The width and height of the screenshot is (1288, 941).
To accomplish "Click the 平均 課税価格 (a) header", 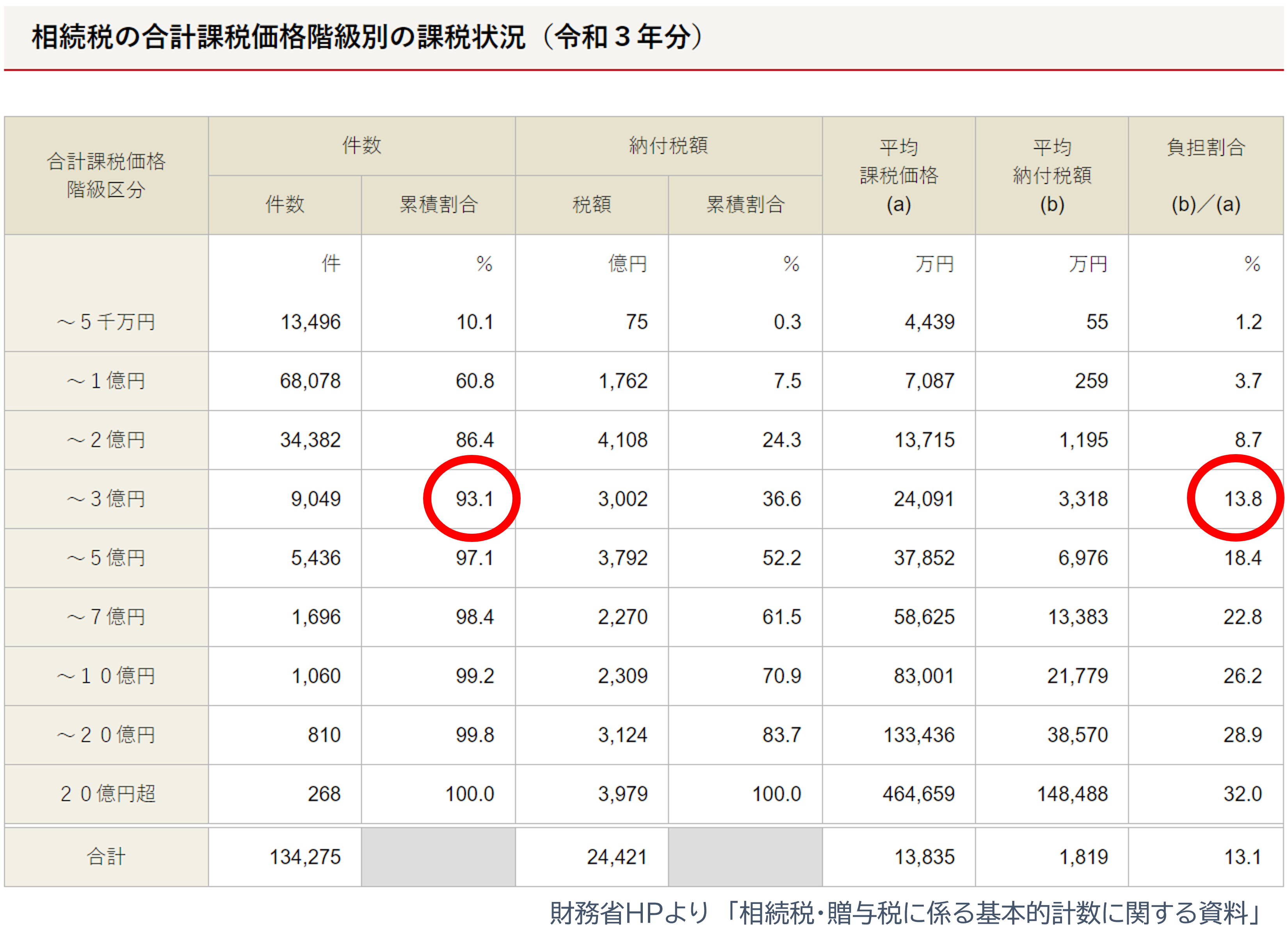I will point(898,175).
